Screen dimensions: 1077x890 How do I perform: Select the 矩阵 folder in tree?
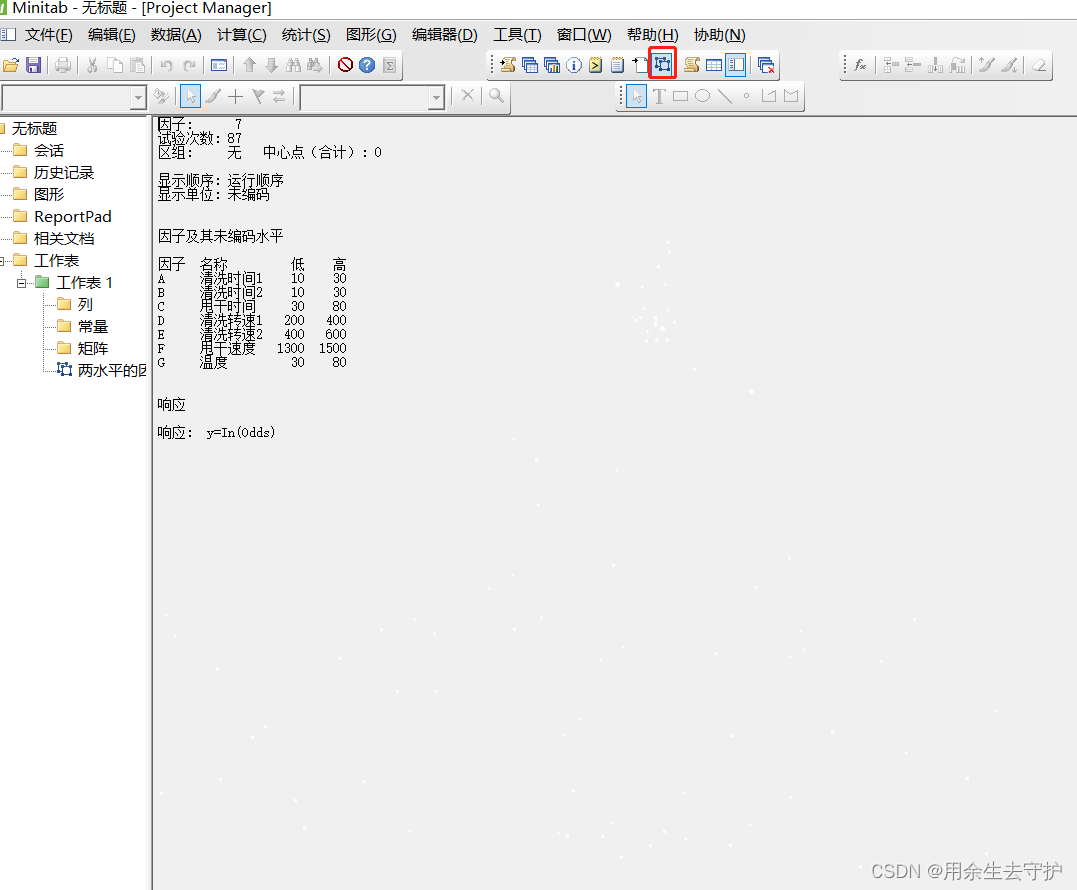pyautogui.click(x=93, y=348)
